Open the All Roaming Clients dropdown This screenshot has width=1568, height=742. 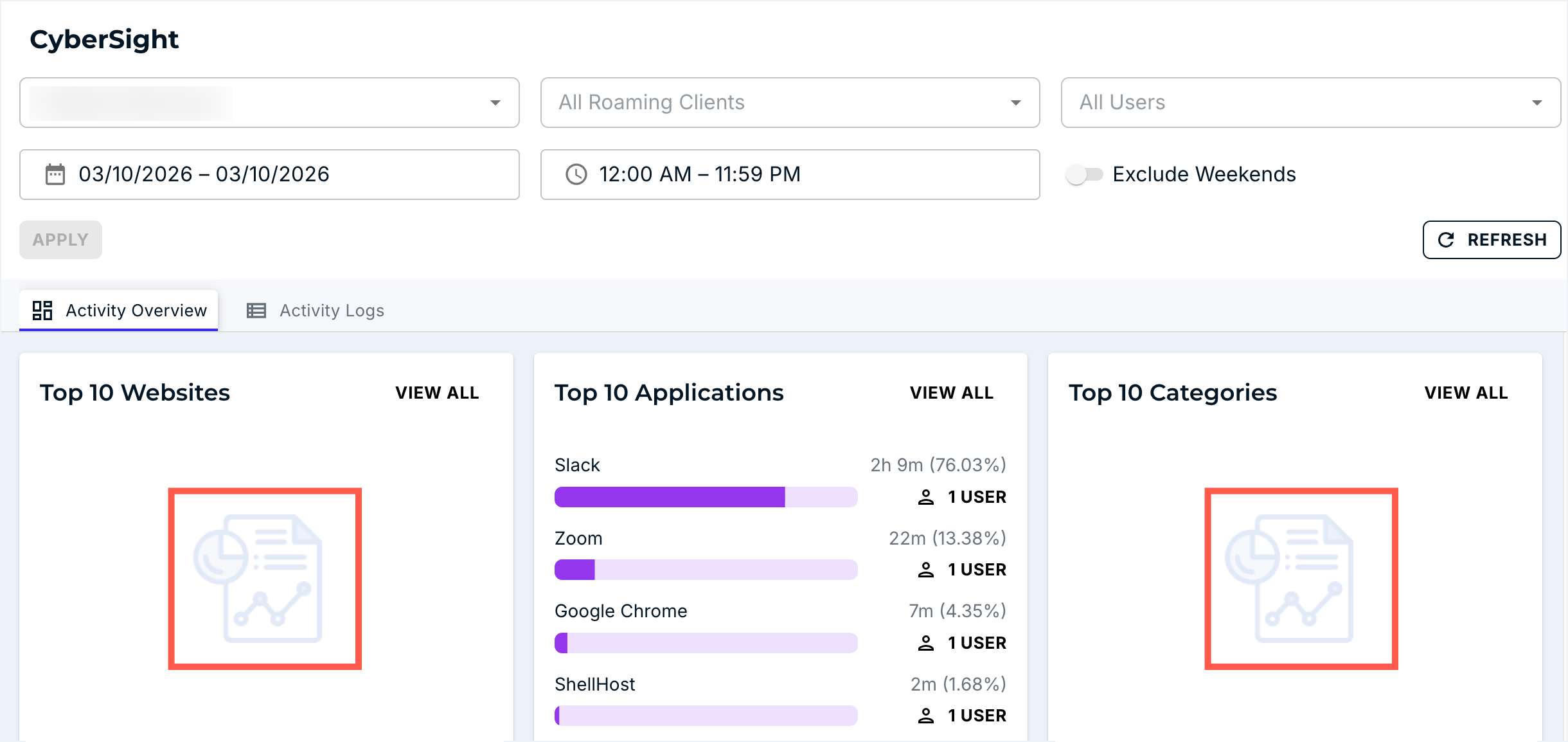coord(790,103)
